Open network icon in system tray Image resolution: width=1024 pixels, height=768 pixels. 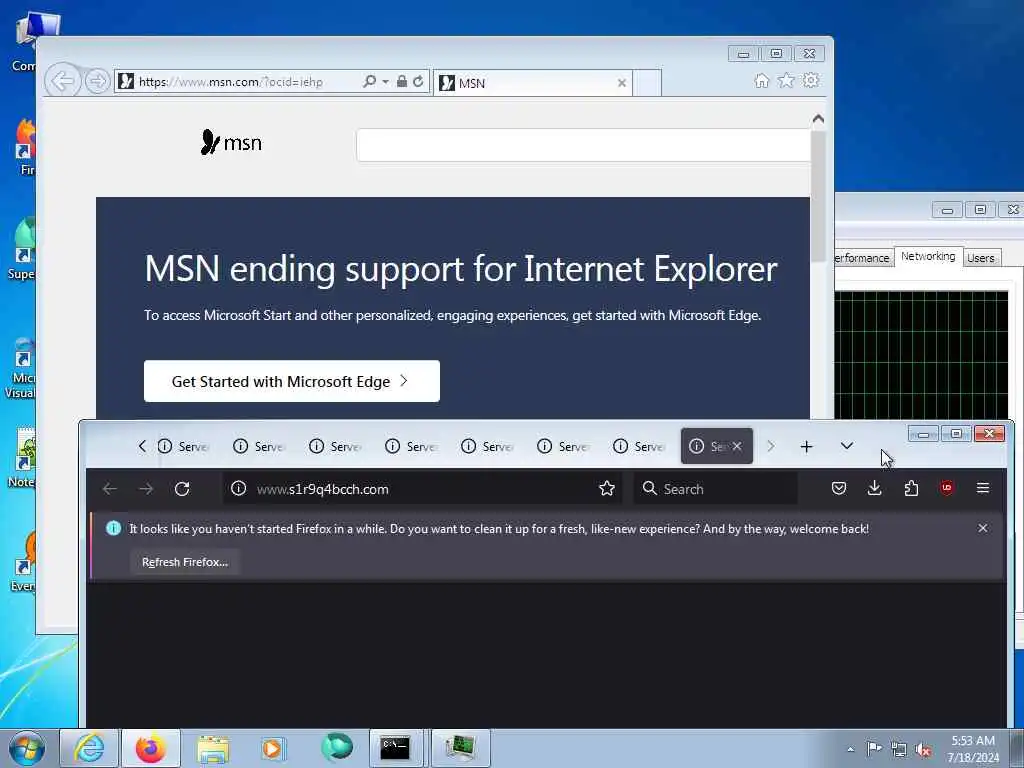click(x=899, y=749)
